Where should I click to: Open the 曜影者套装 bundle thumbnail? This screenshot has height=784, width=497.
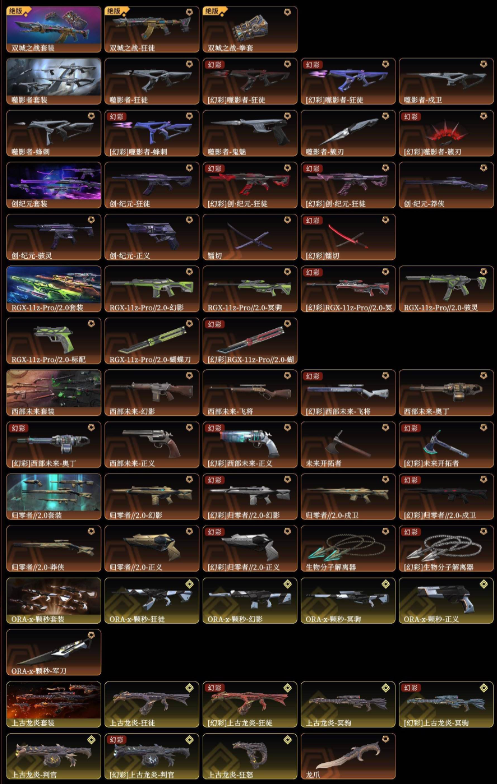[x=54, y=82]
